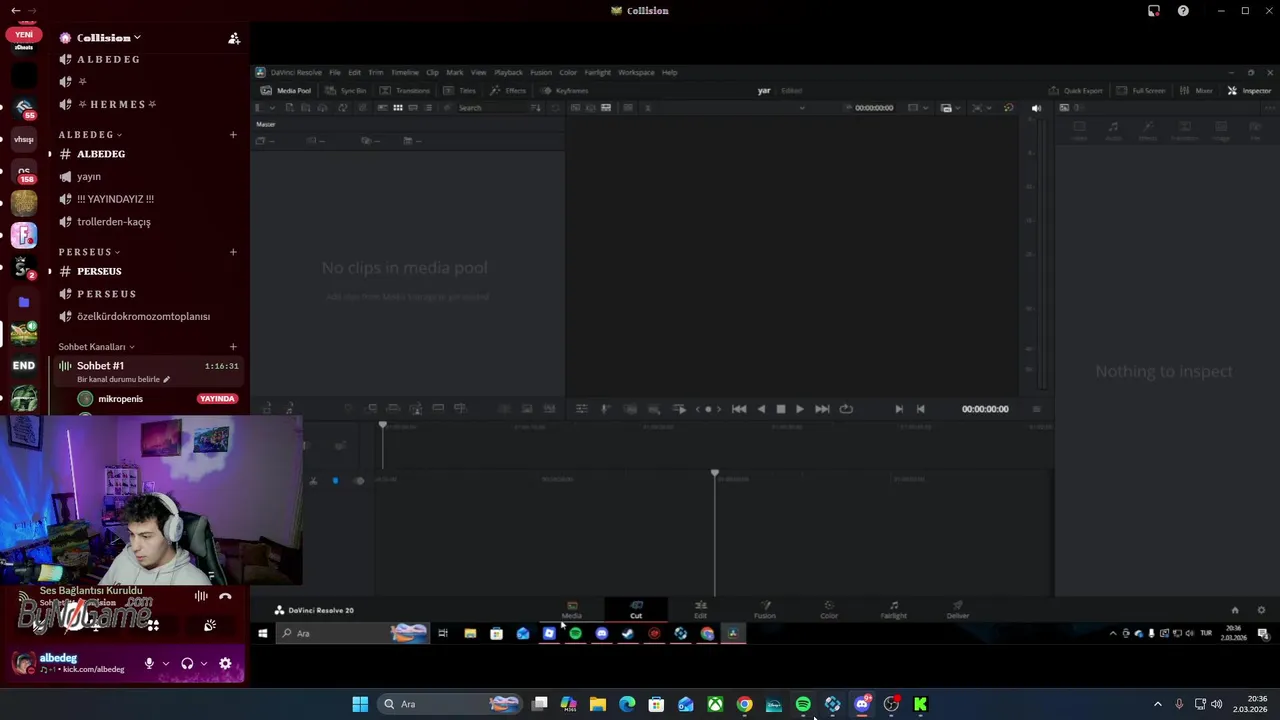Viewport: 1280px width, 720px height.
Task: Disconnect from the Discord voice call
Action: (225, 597)
